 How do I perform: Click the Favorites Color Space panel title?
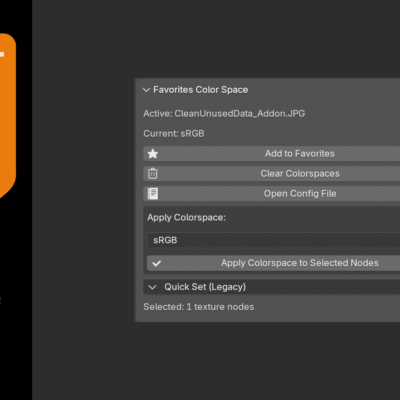point(201,90)
